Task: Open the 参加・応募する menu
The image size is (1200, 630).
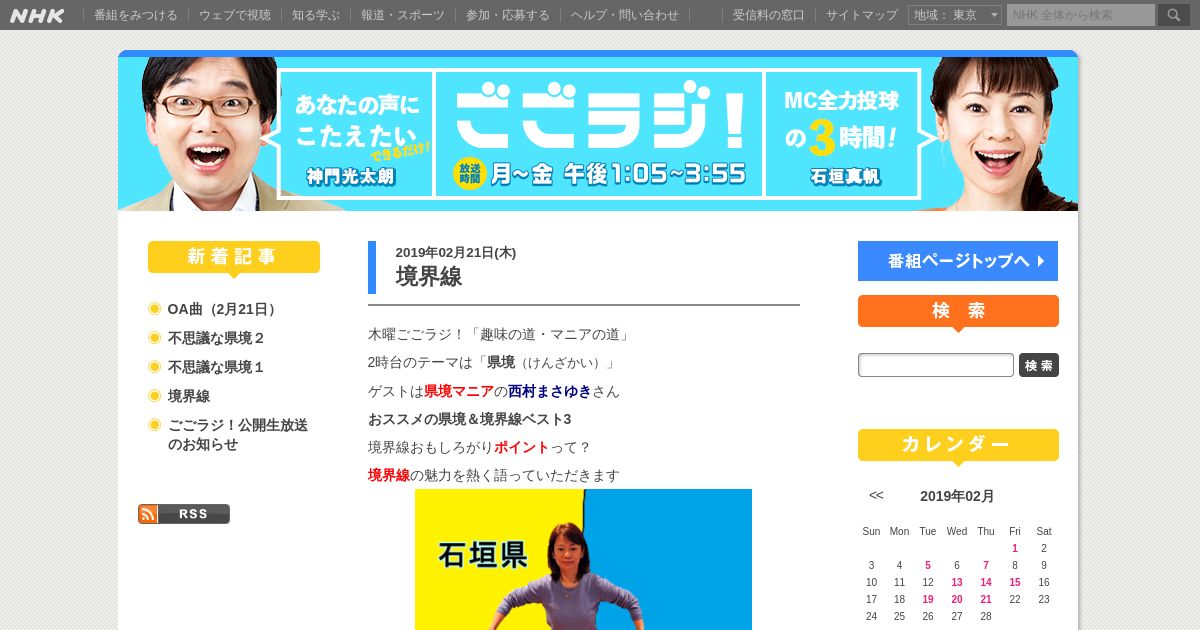Action: point(508,15)
